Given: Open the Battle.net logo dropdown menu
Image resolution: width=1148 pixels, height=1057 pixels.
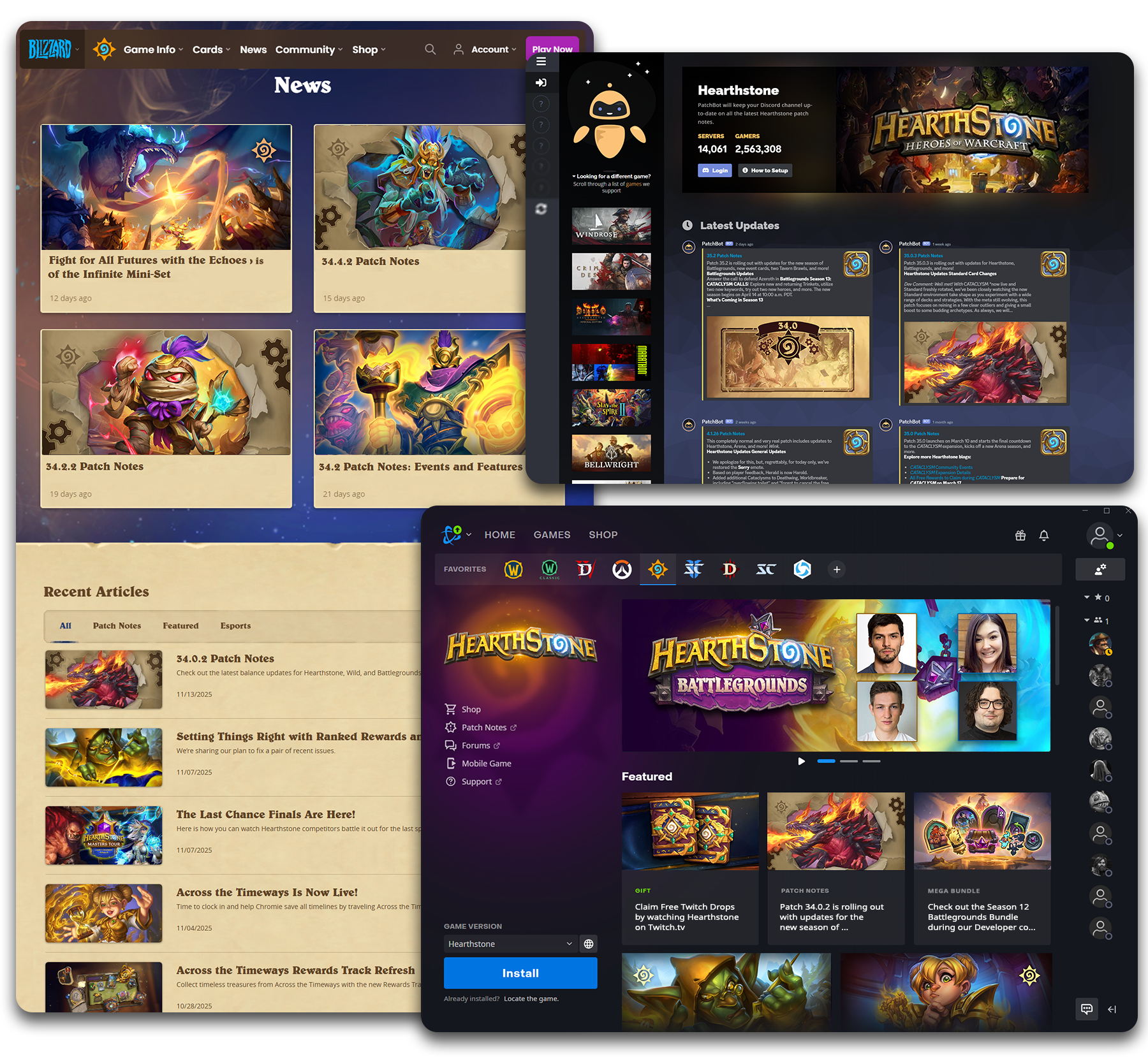Looking at the screenshot, I should (456, 535).
